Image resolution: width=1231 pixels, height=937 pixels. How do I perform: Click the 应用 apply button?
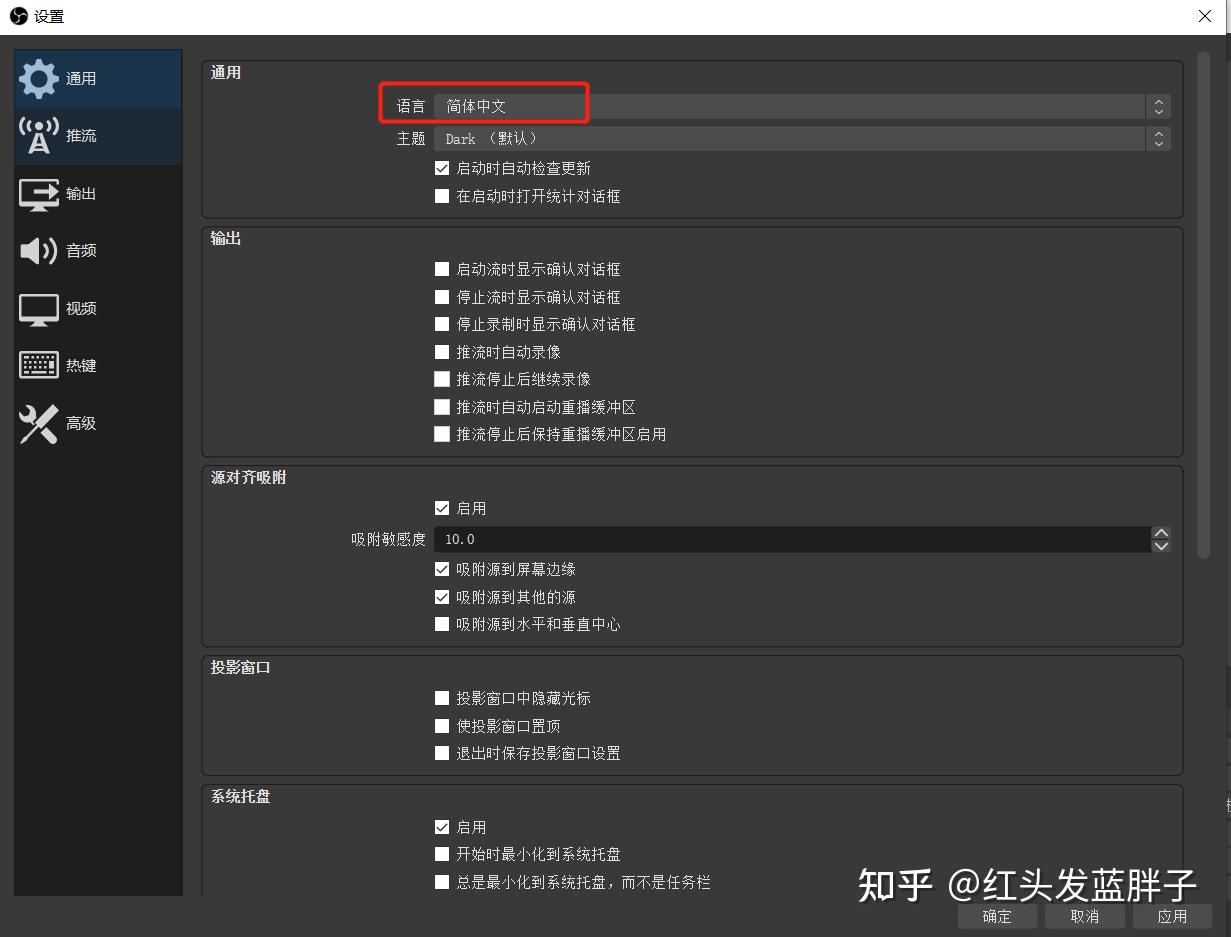coord(1172,916)
